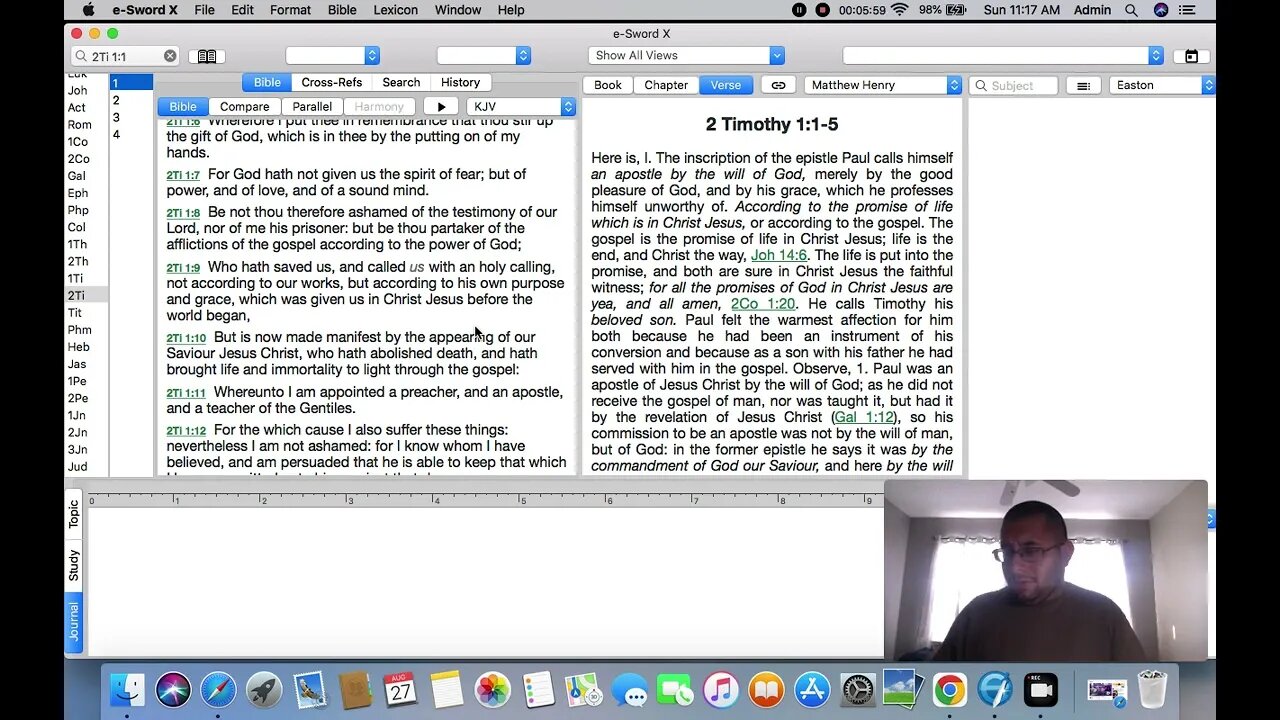Open the Bible menu
Image resolution: width=1280 pixels, height=720 pixels.
[342, 10]
